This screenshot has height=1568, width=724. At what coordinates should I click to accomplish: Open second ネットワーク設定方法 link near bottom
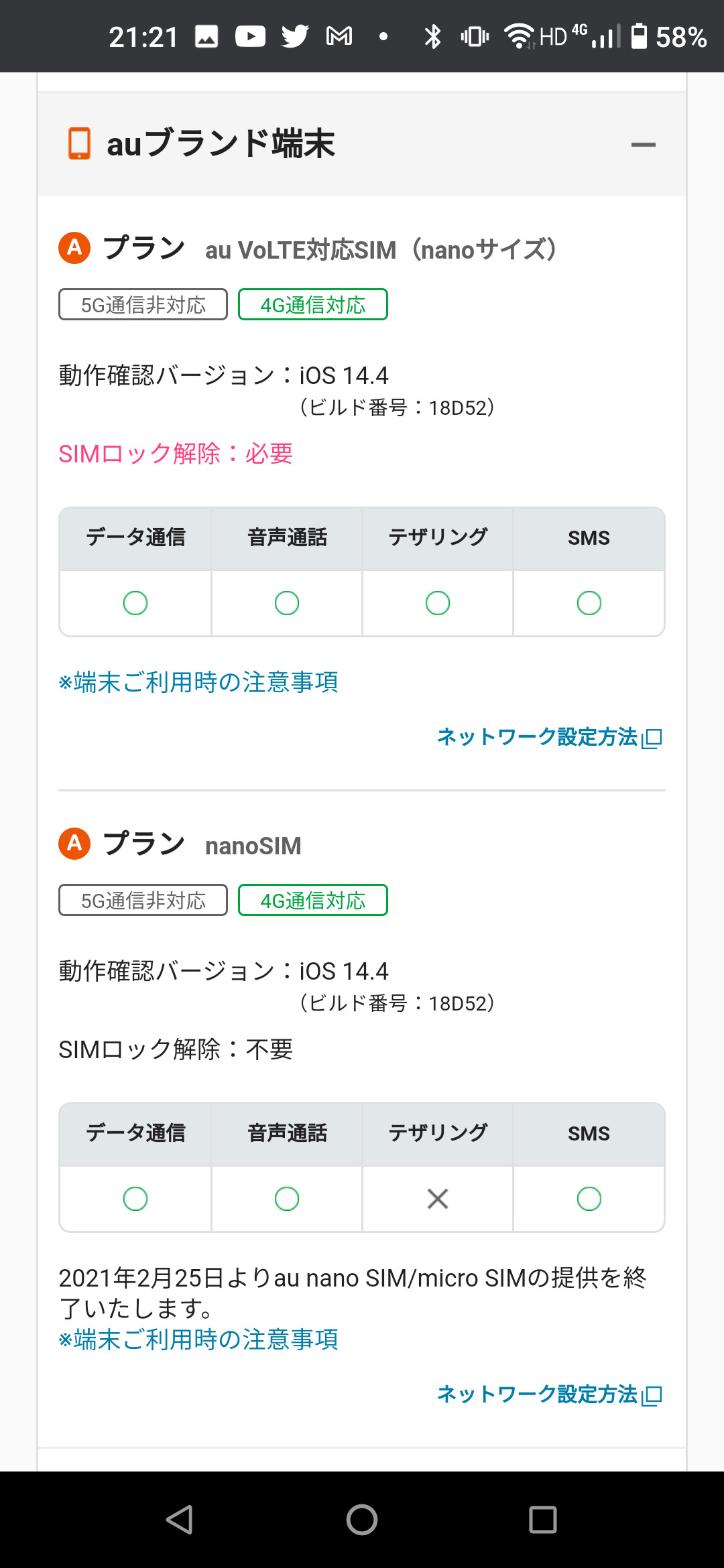click(549, 1394)
